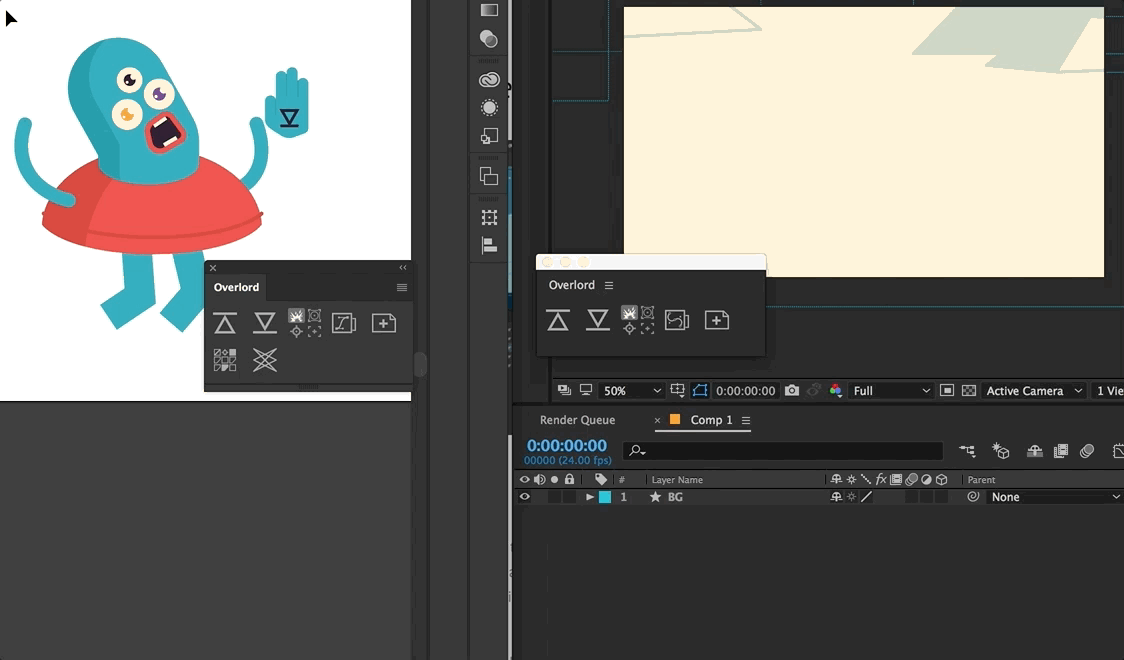
Task: Click the Gradient panel icon
Action: click(x=489, y=10)
